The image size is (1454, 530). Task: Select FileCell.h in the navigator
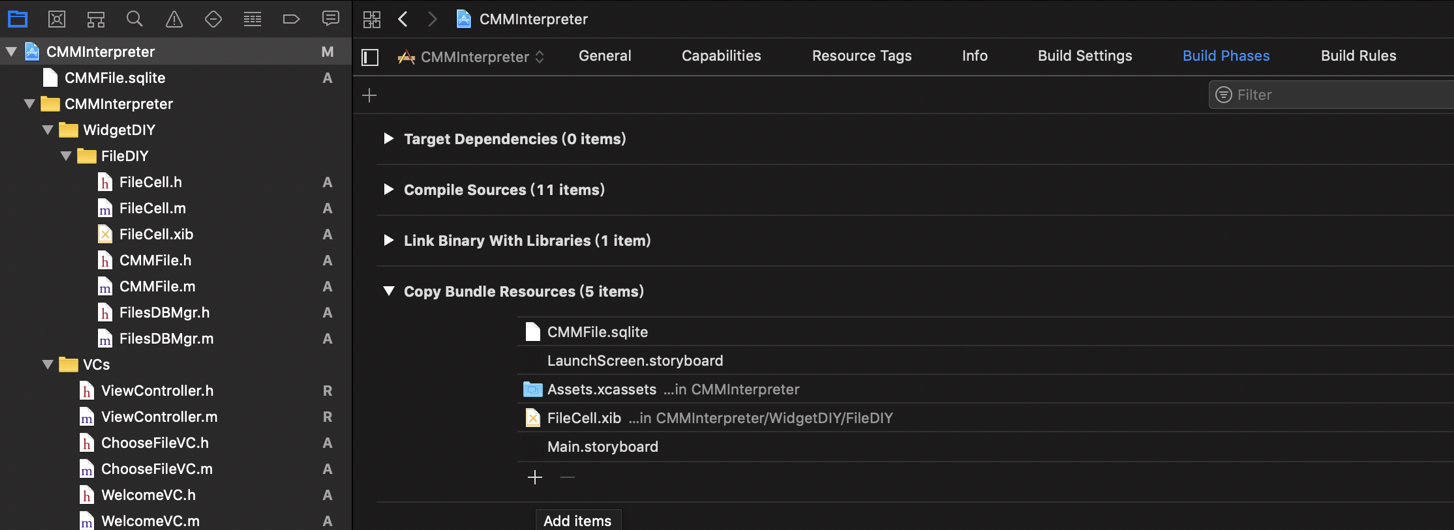point(150,182)
